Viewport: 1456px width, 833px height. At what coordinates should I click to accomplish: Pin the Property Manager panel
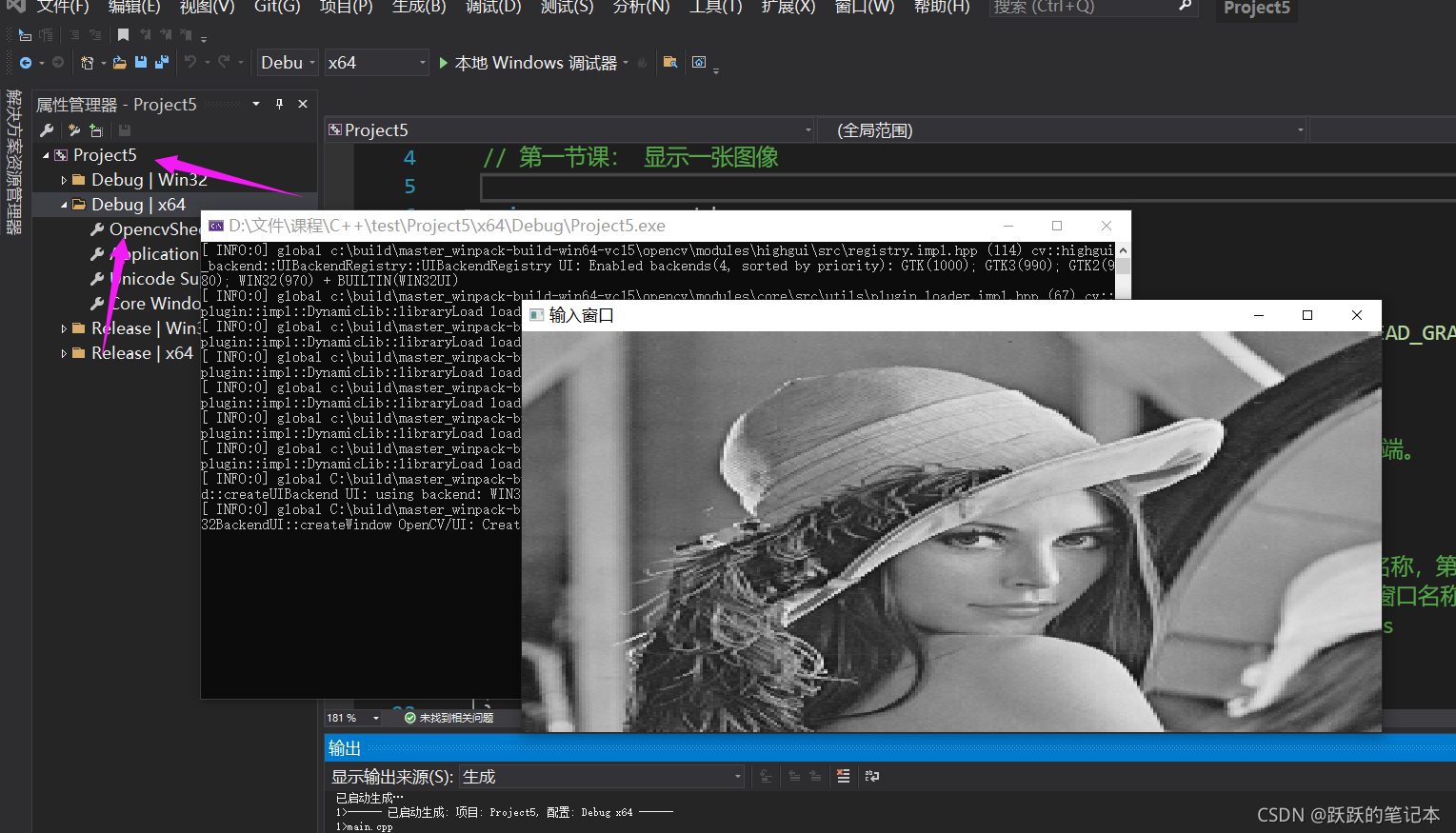point(279,104)
